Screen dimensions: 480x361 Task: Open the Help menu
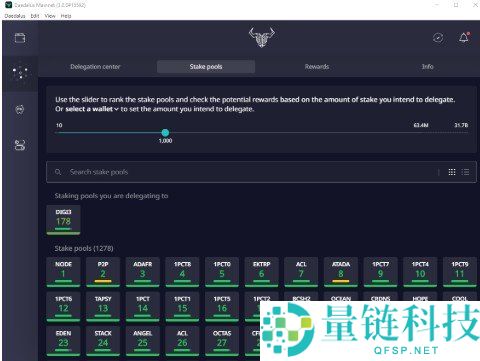66,16
